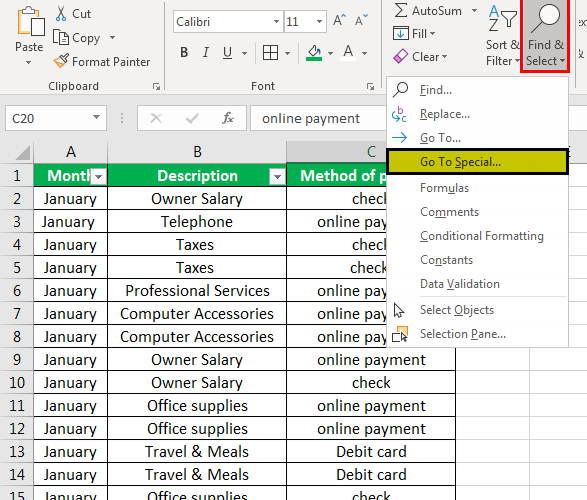Click the Select All corner triangle
This screenshot has height=500, width=587.
22,152
